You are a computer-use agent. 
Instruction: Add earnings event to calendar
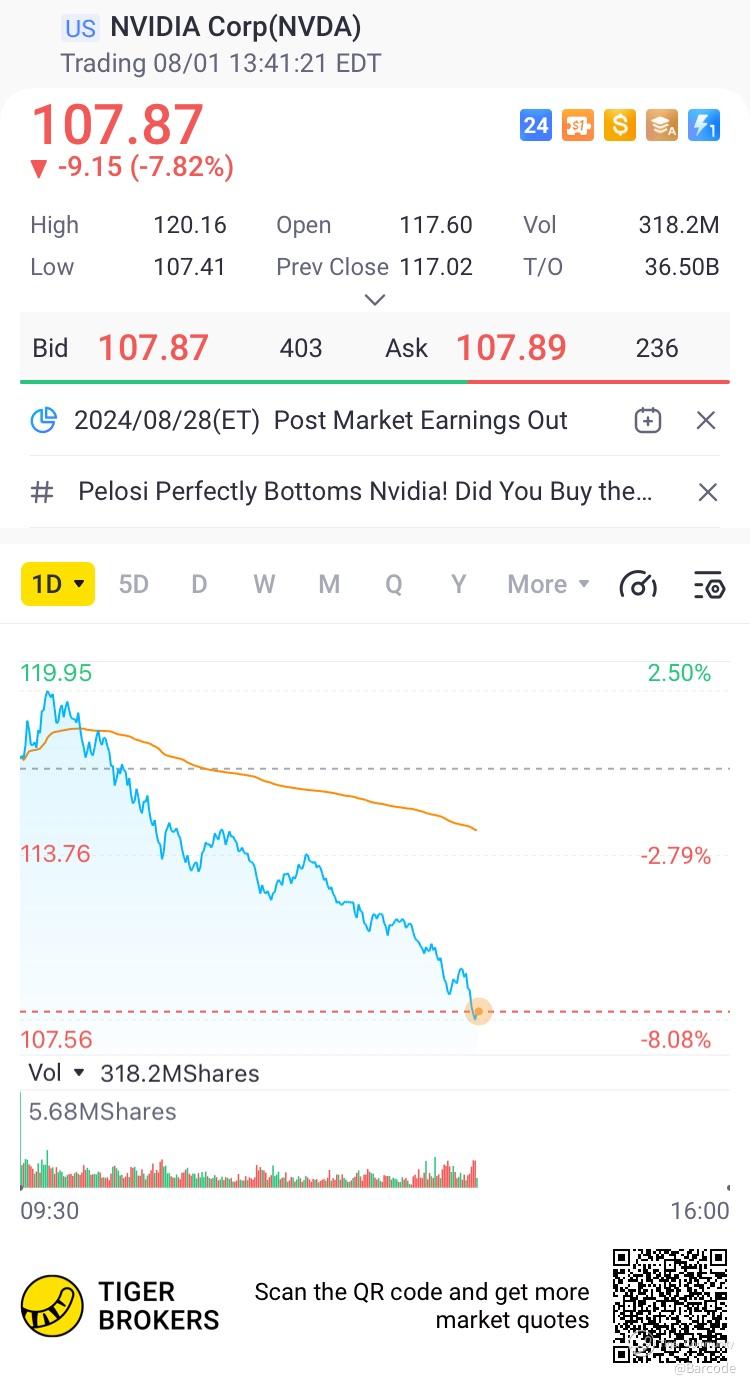[x=648, y=420]
